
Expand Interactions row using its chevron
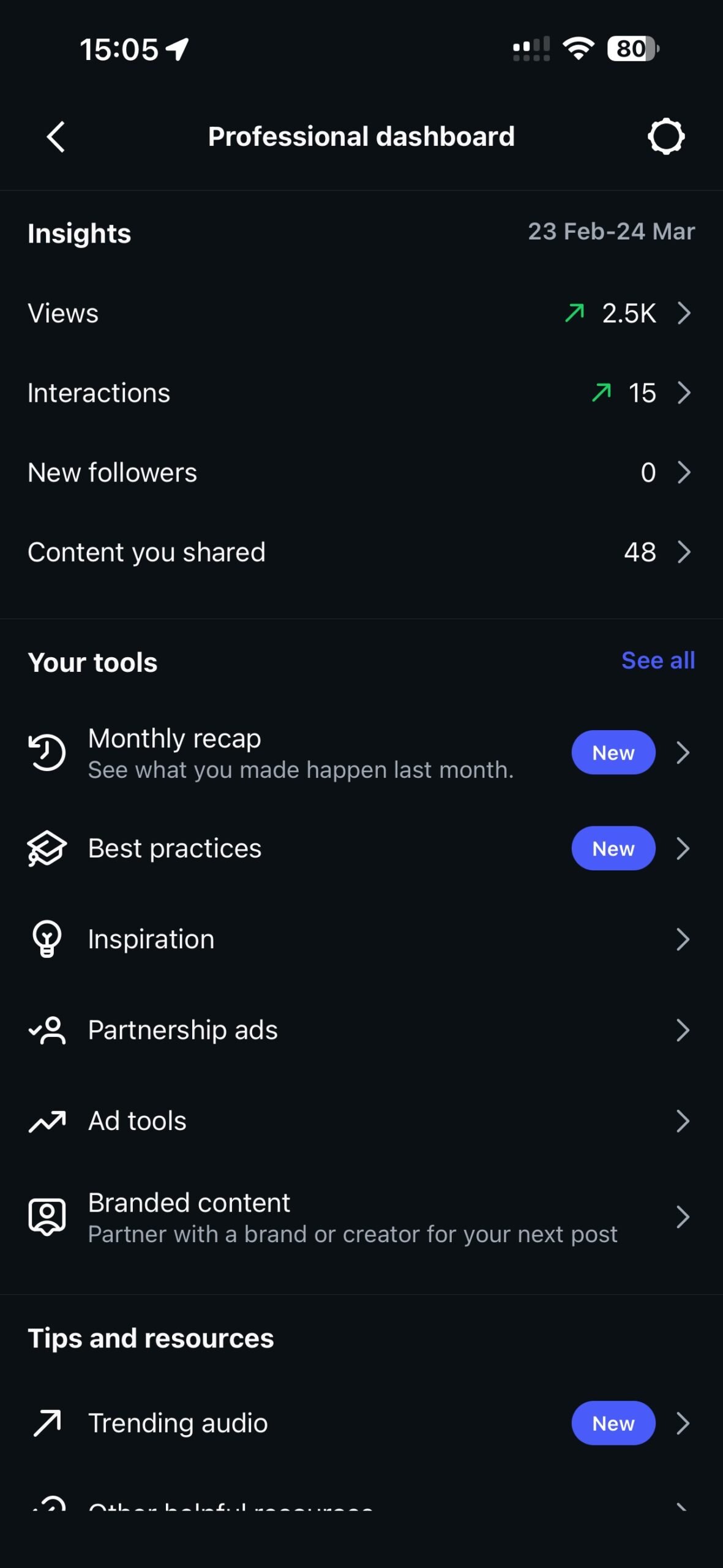click(x=684, y=393)
